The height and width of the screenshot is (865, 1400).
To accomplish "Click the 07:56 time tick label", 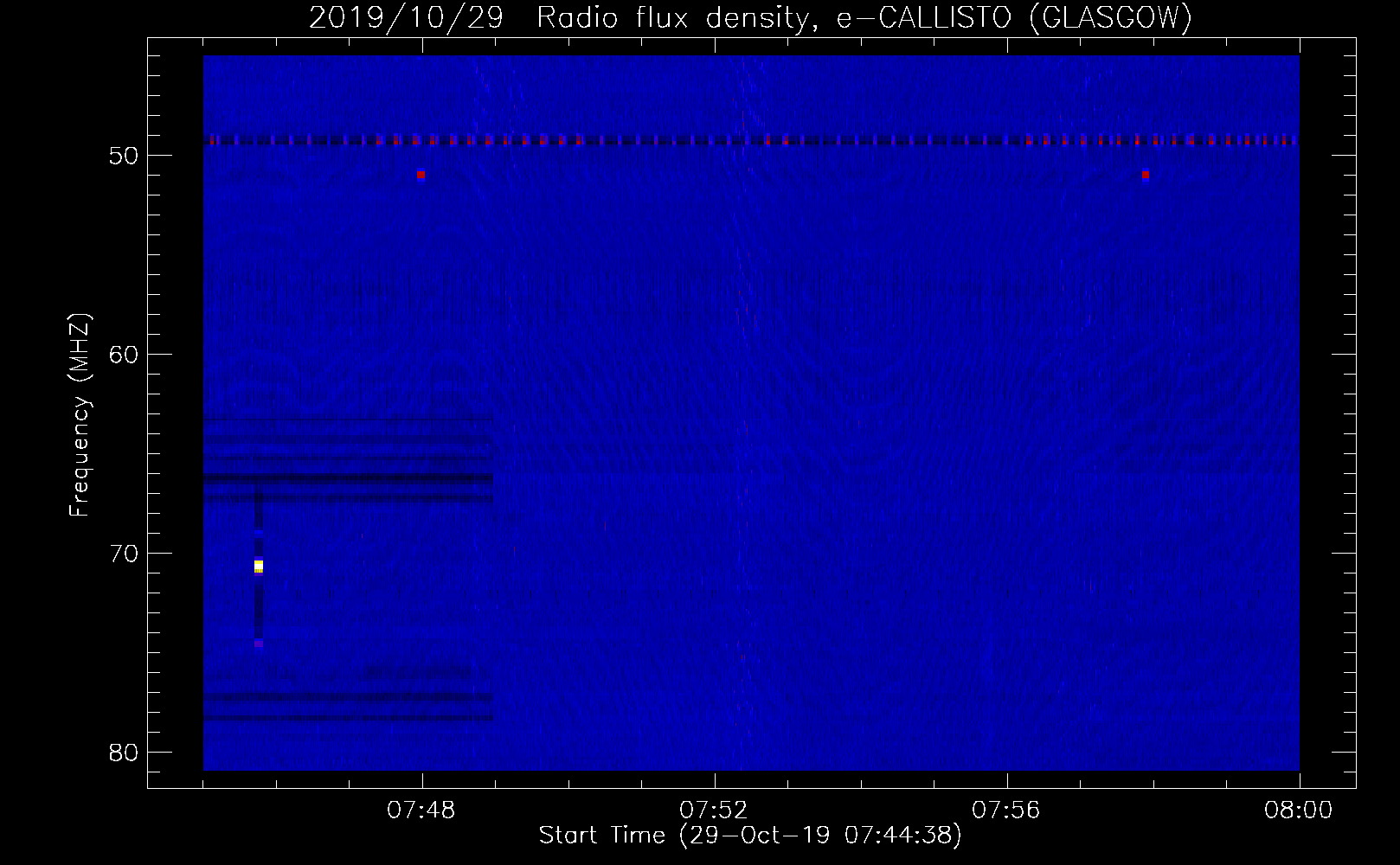I will click(1007, 811).
